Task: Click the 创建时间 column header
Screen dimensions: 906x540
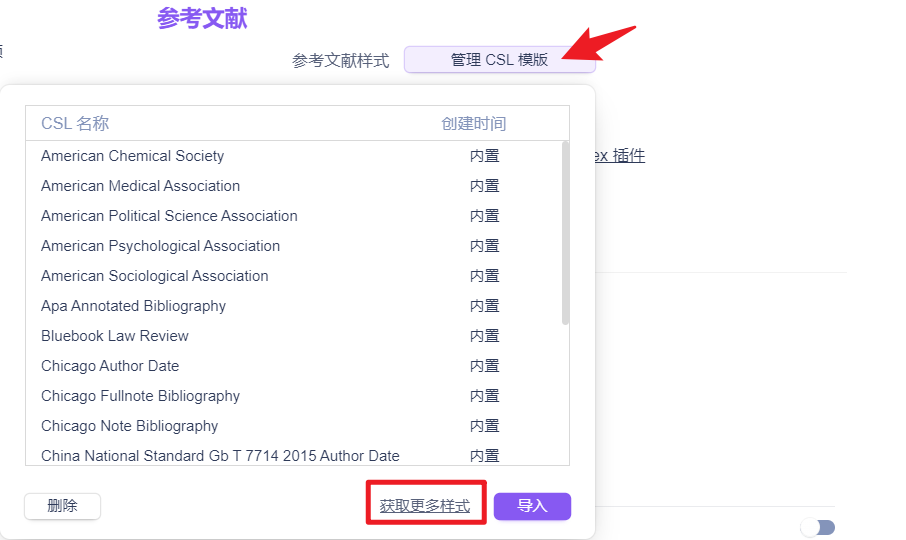Action: click(x=474, y=124)
